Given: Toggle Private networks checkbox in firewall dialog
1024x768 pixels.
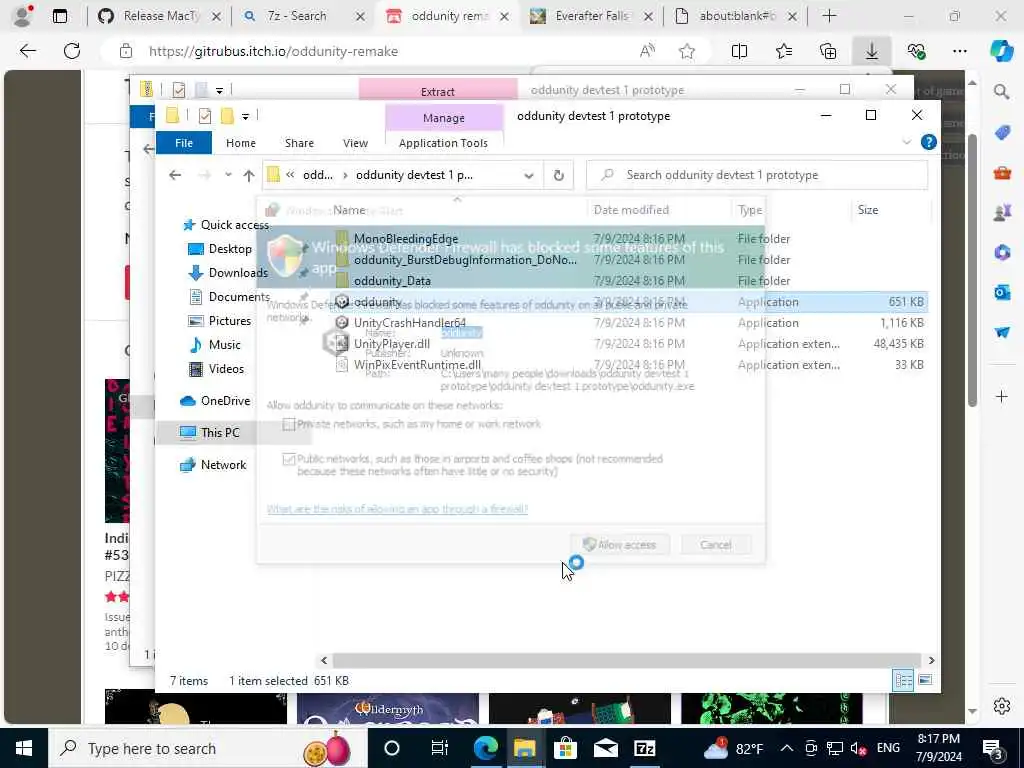Looking at the screenshot, I should 289,424.
